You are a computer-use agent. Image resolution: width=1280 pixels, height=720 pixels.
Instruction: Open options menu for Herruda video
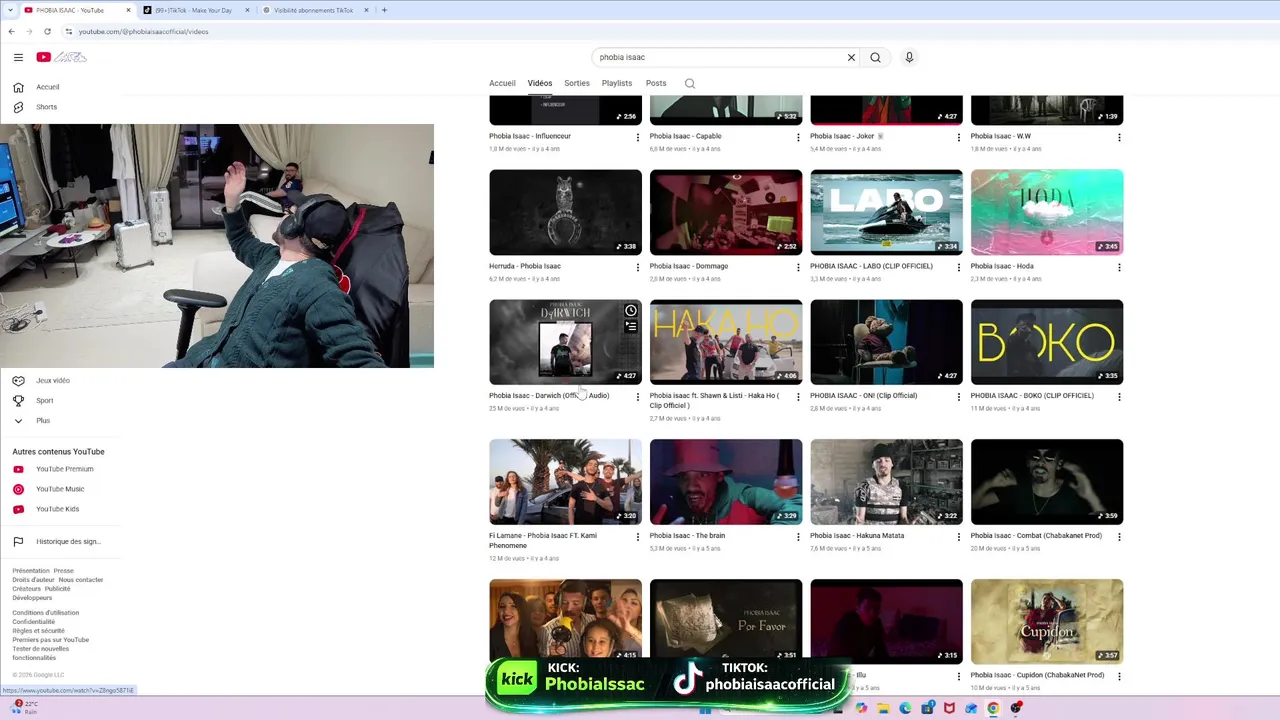tap(638, 267)
